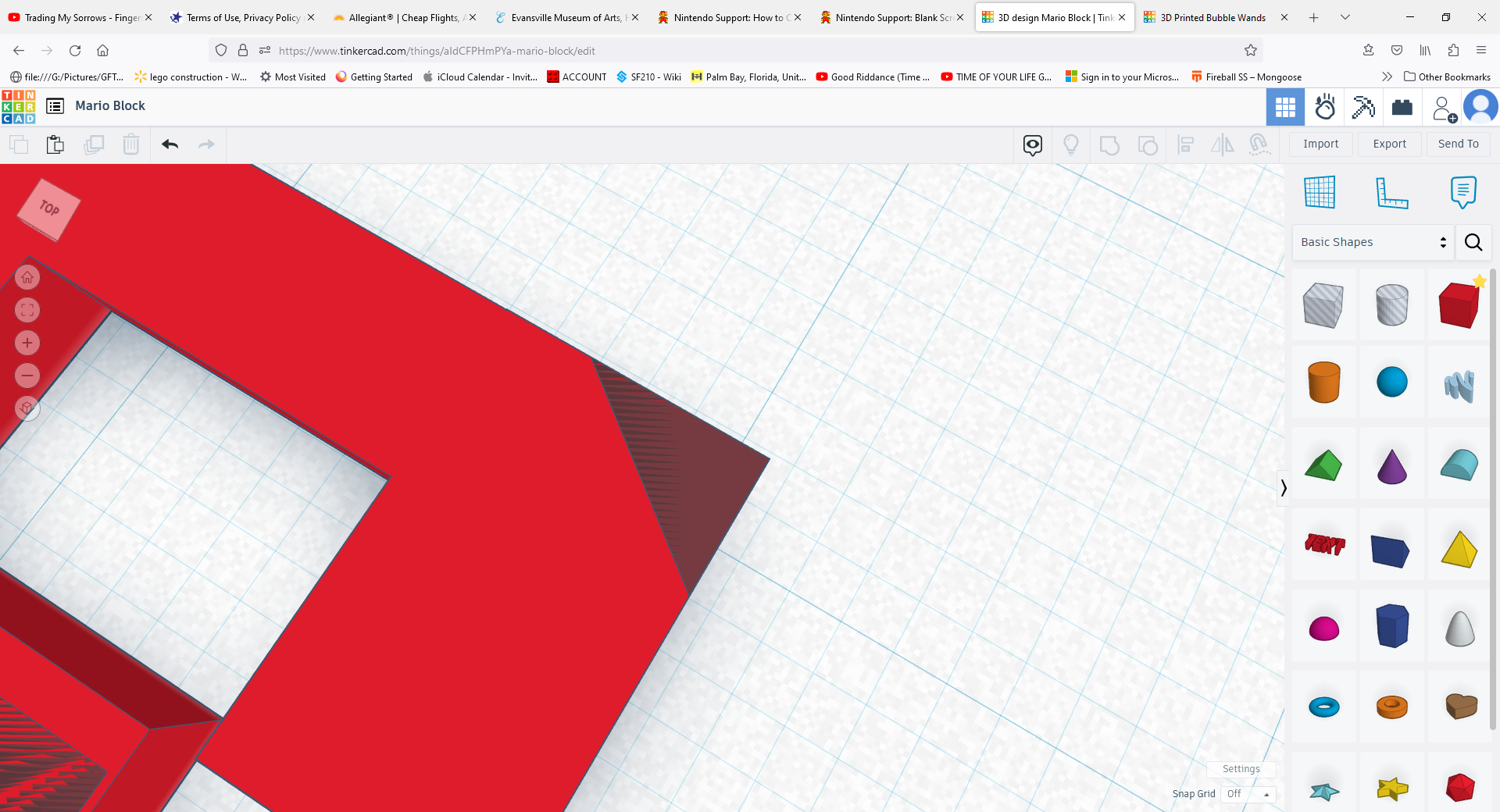1500x812 pixels.
Task: Select the Mirror/Flip tool in the toolbar
Action: 1222,144
